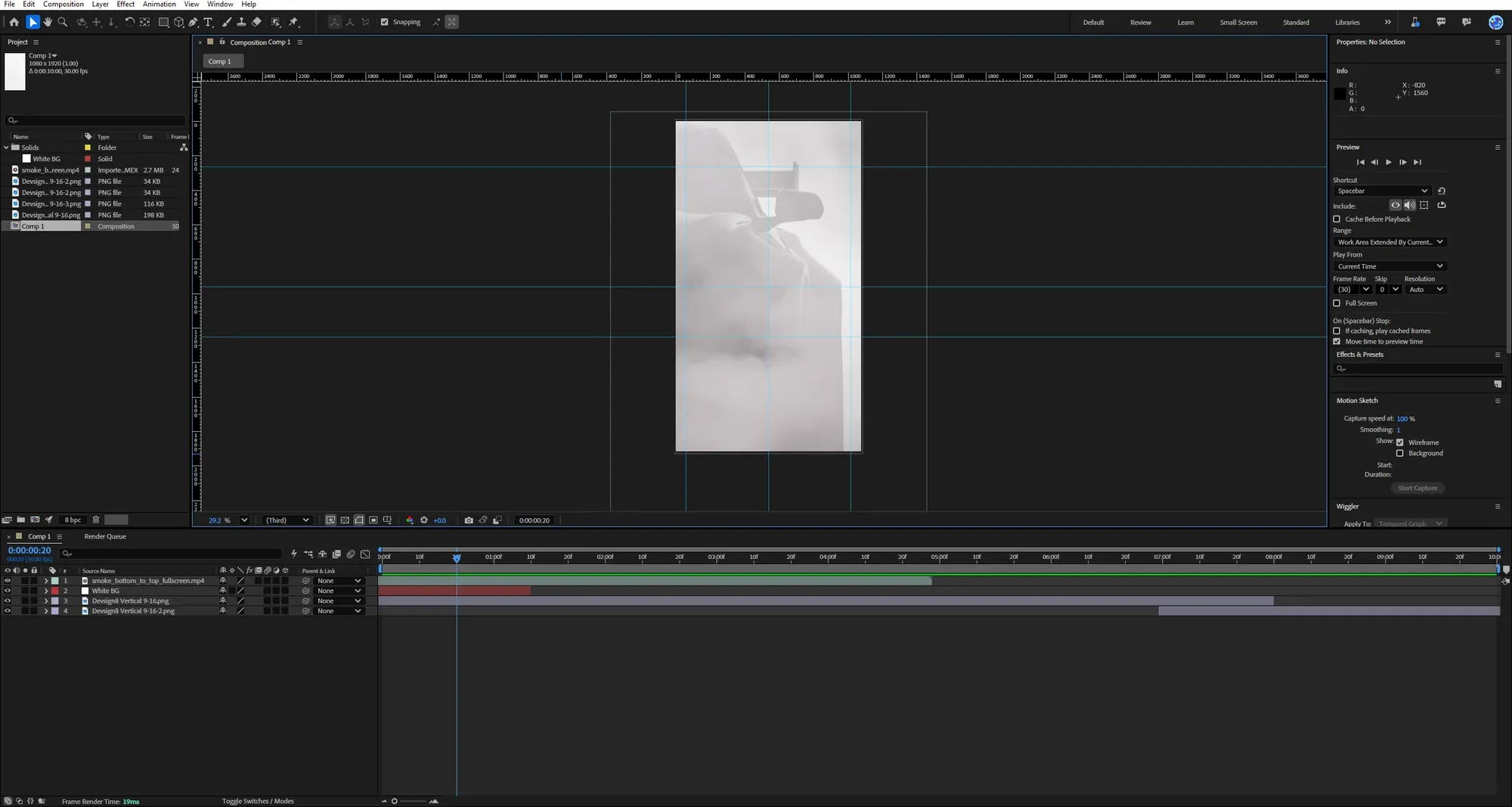The width and height of the screenshot is (1512, 807).
Task: Click the timeline zoom slider handle
Action: [394, 801]
